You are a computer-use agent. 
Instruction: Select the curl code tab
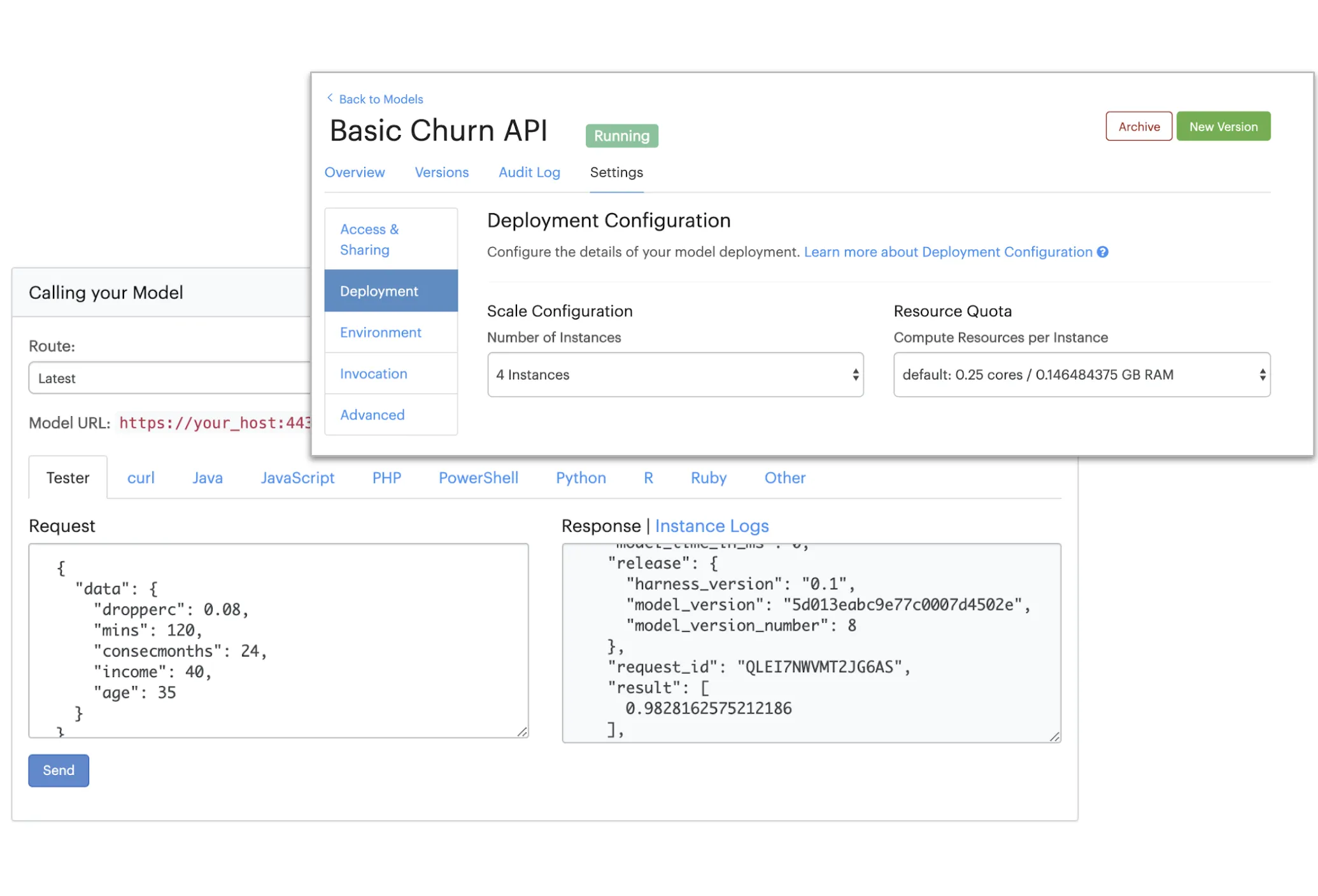coord(141,478)
